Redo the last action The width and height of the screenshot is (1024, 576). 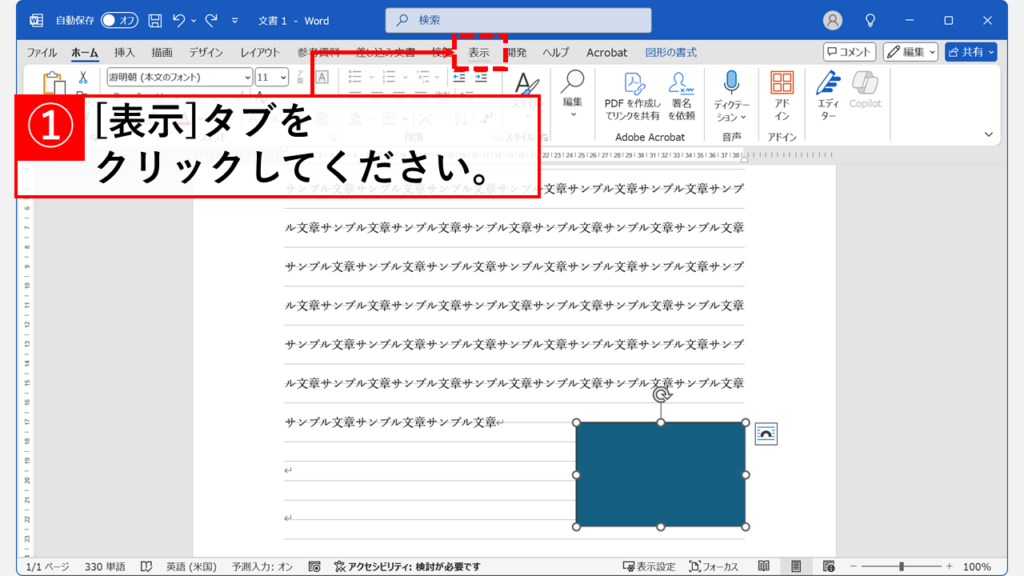pyautogui.click(x=211, y=21)
